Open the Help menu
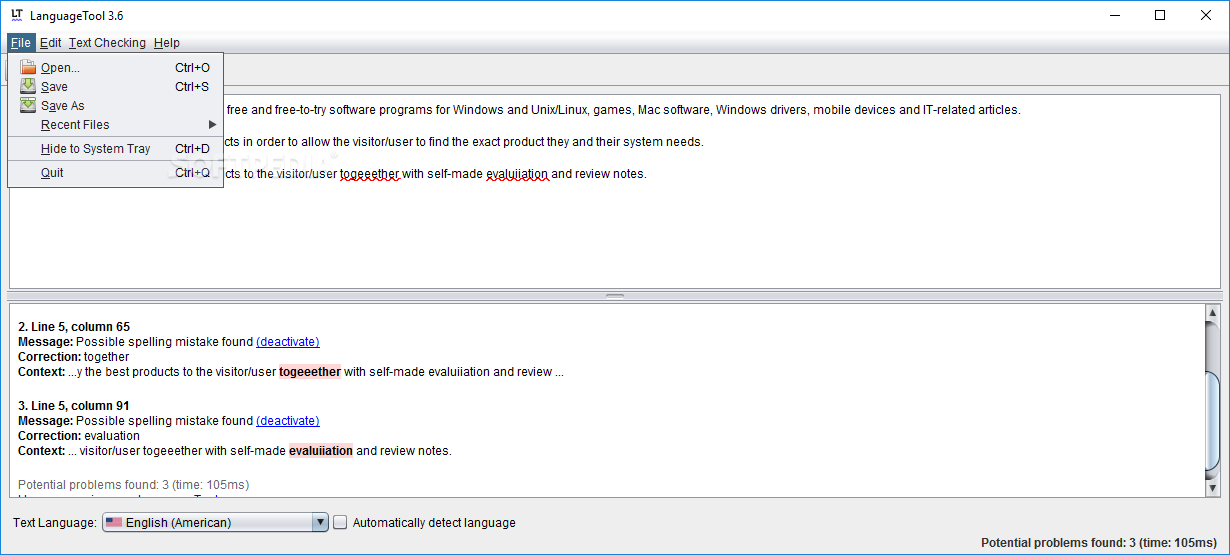 coord(167,43)
